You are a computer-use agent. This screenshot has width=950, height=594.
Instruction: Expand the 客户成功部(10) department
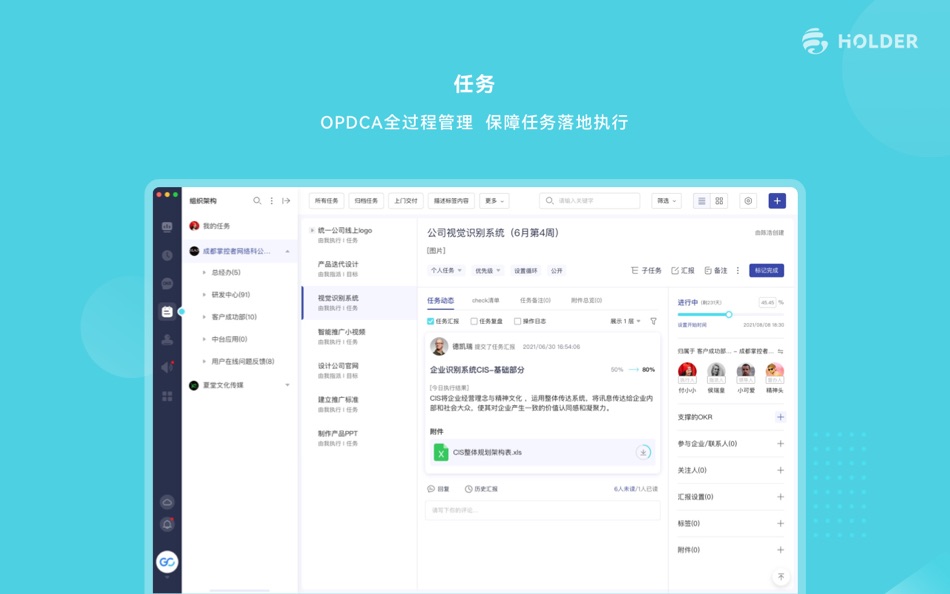[204, 317]
